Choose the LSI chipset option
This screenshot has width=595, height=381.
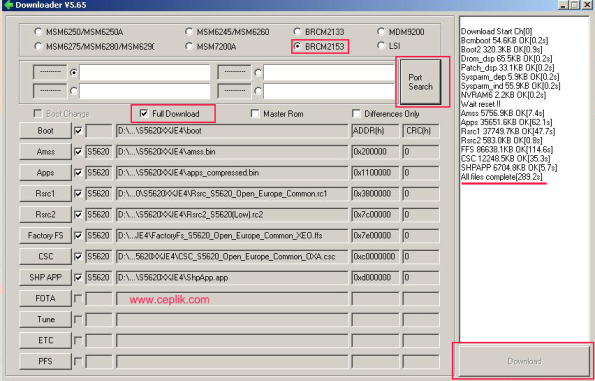[381, 46]
